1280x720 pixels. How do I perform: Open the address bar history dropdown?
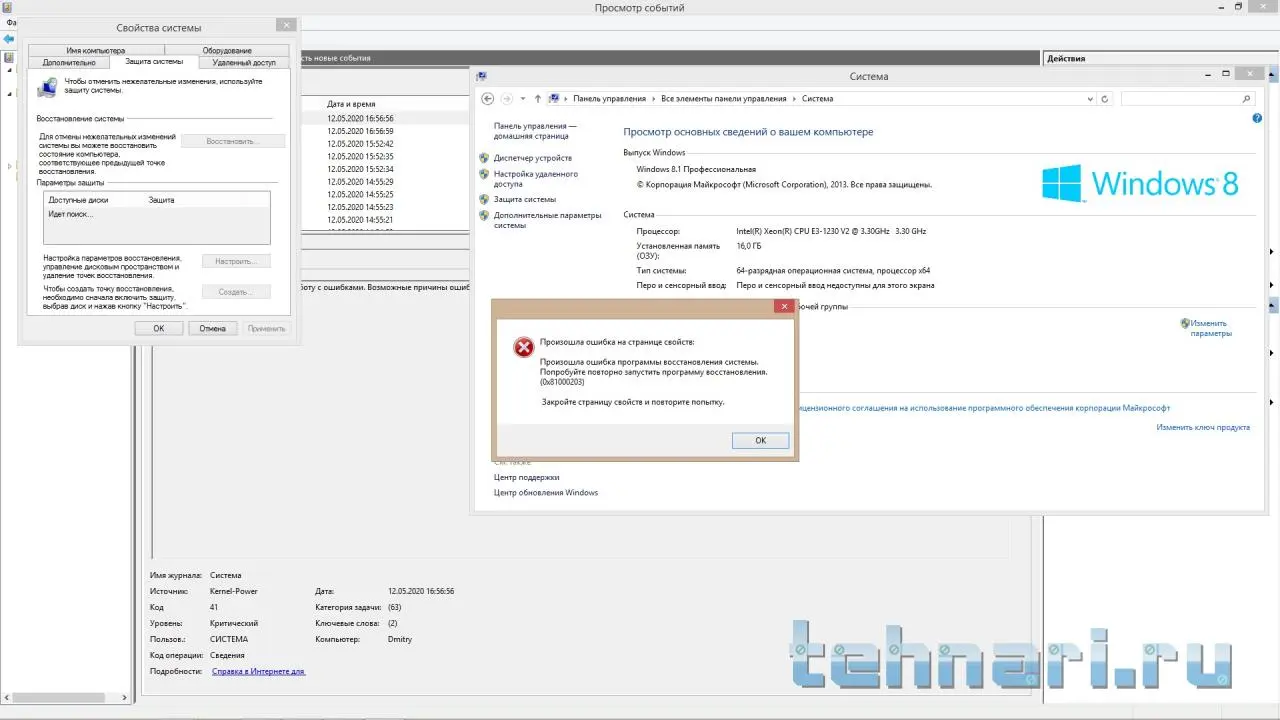coord(1090,99)
